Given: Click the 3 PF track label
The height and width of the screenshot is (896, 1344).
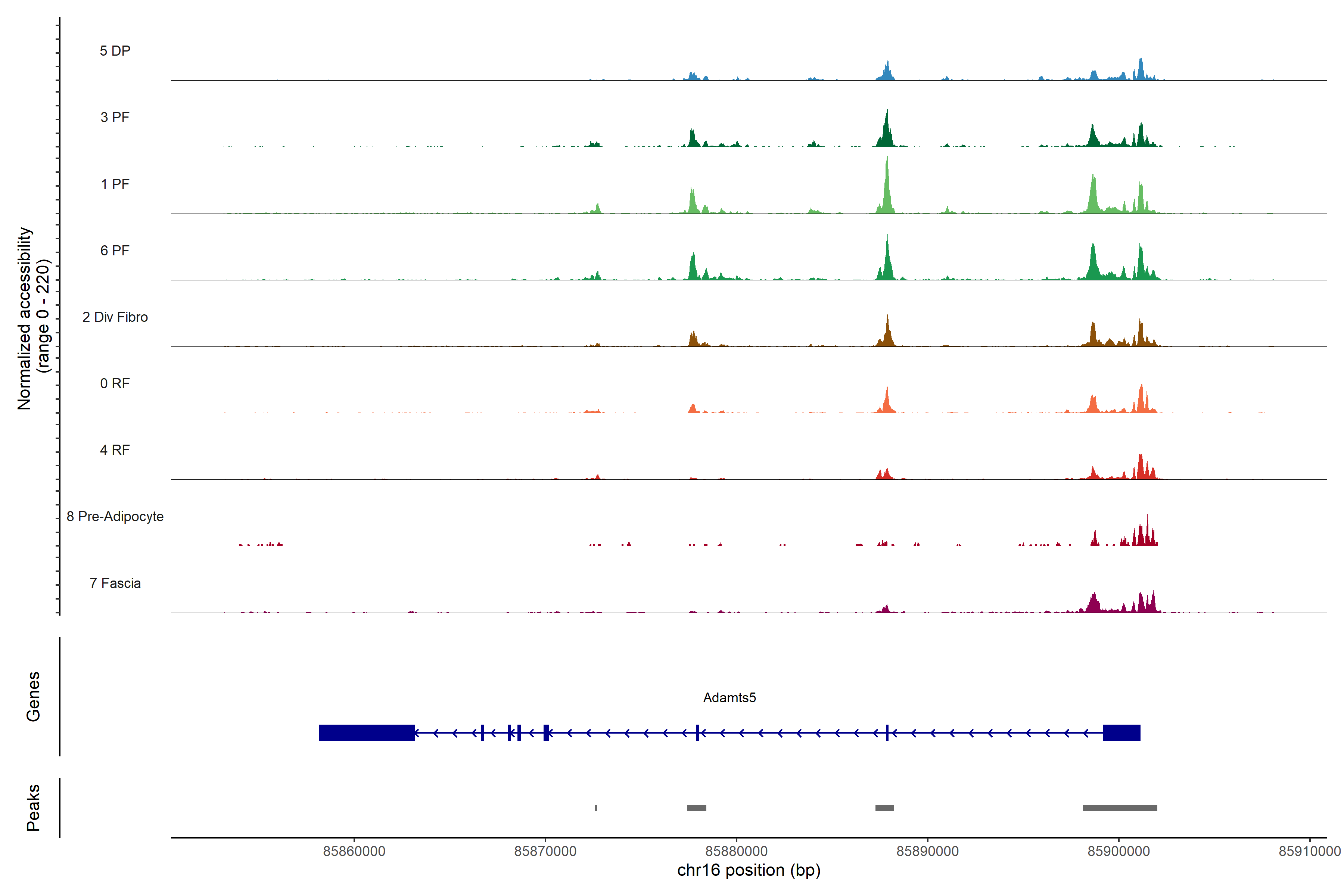Looking at the screenshot, I should click(115, 117).
